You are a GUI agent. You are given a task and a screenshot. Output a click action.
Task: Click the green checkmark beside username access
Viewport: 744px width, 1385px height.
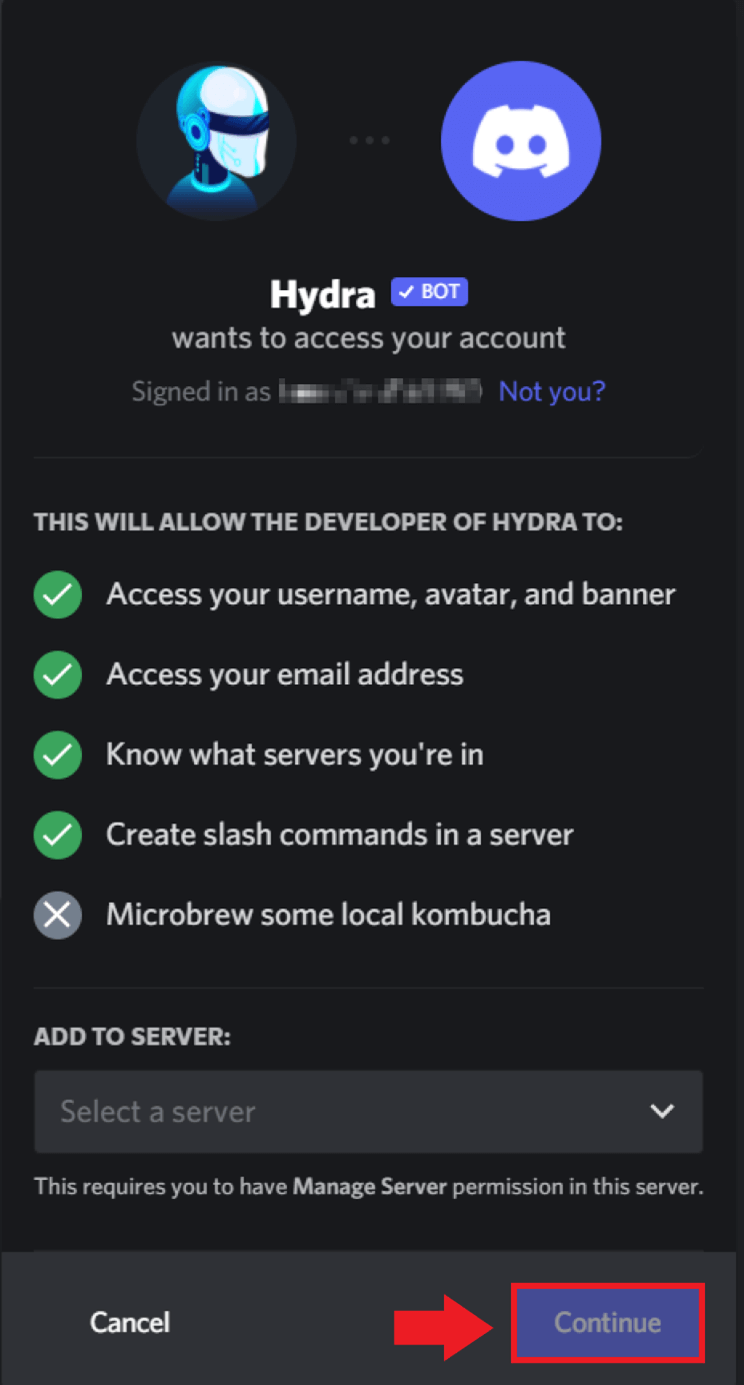point(58,595)
